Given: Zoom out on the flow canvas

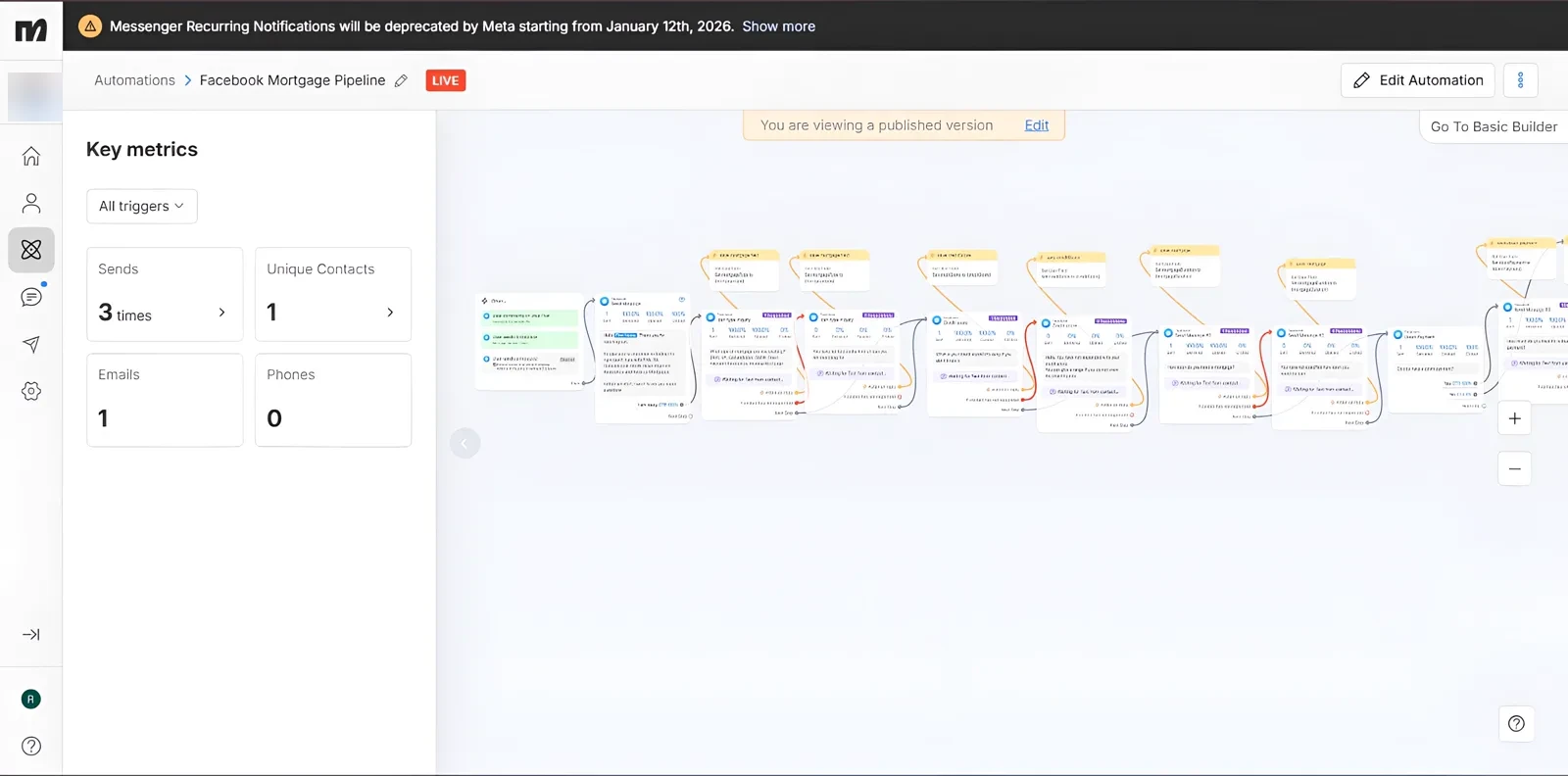Looking at the screenshot, I should (x=1514, y=469).
